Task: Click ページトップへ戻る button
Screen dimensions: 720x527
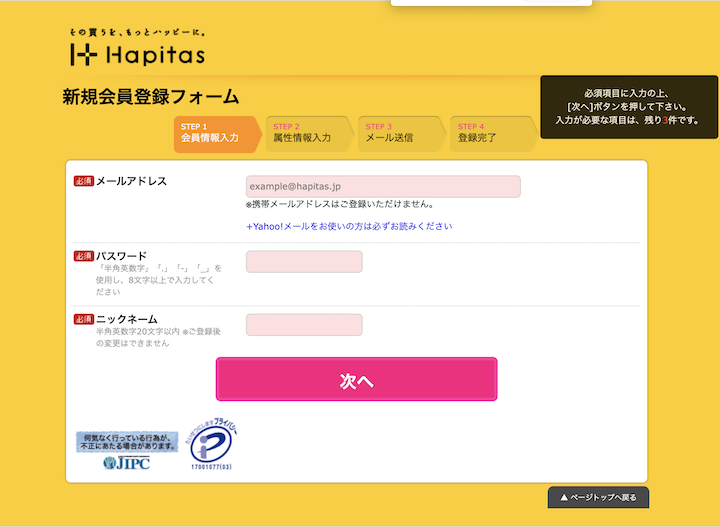Action: click(x=598, y=498)
